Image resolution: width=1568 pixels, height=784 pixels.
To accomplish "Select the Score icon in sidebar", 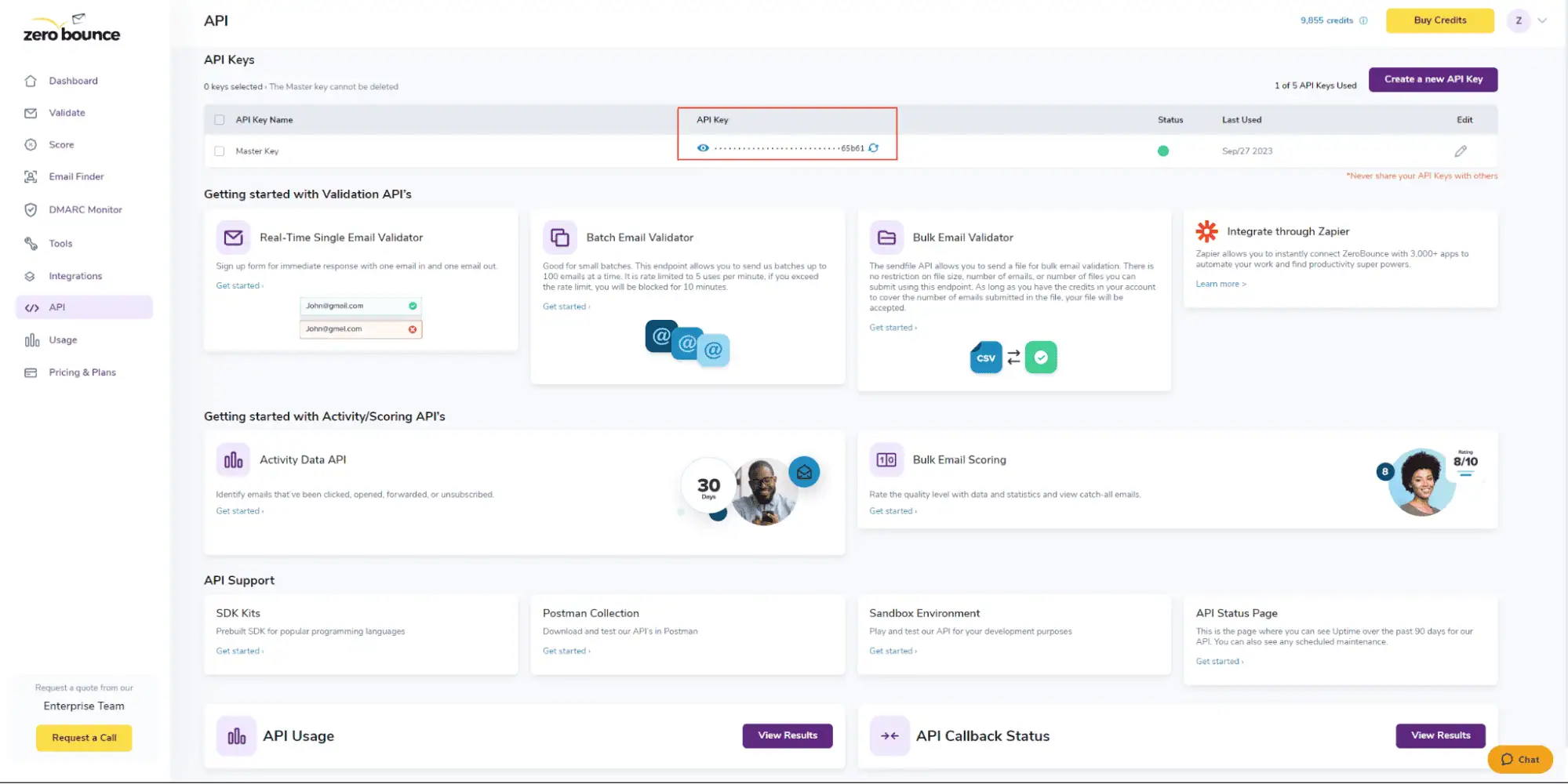I will [x=30, y=144].
